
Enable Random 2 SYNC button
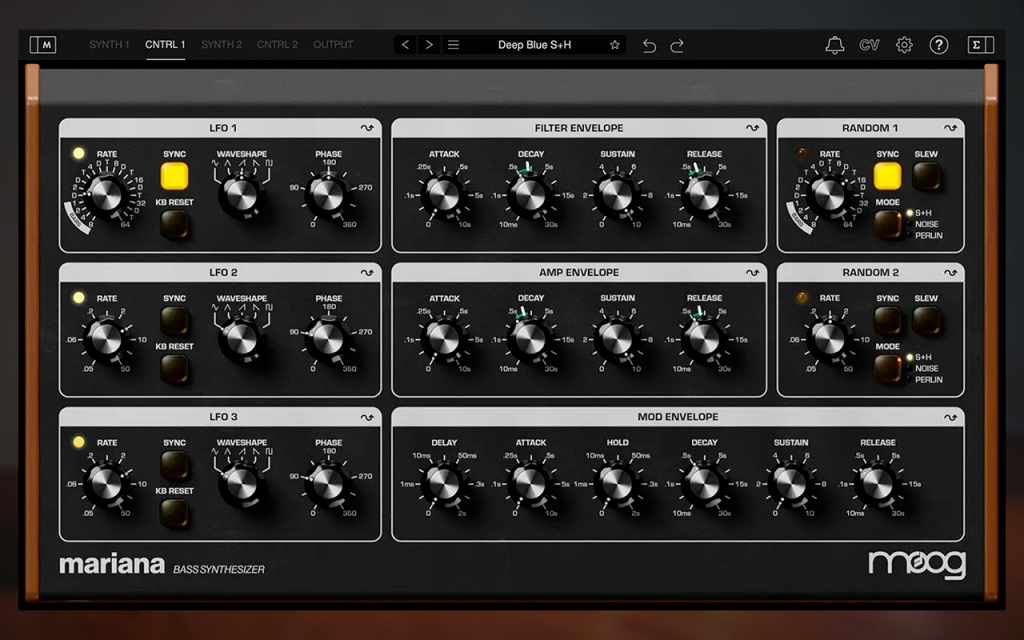888,321
